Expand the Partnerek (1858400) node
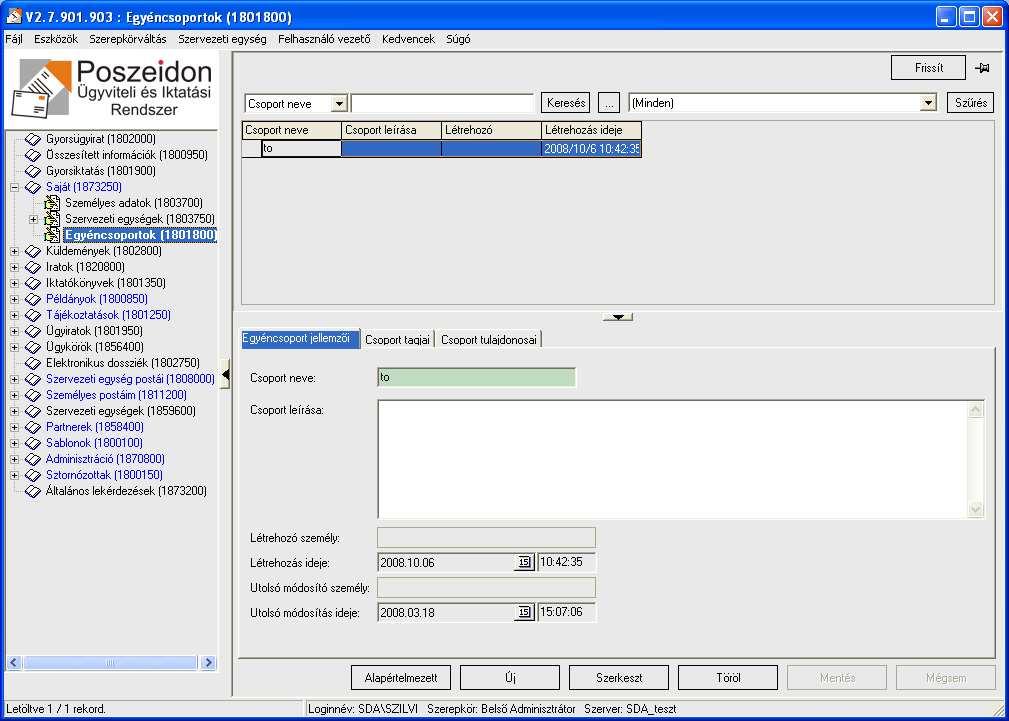The width and height of the screenshot is (1009, 721). [x=14, y=427]
